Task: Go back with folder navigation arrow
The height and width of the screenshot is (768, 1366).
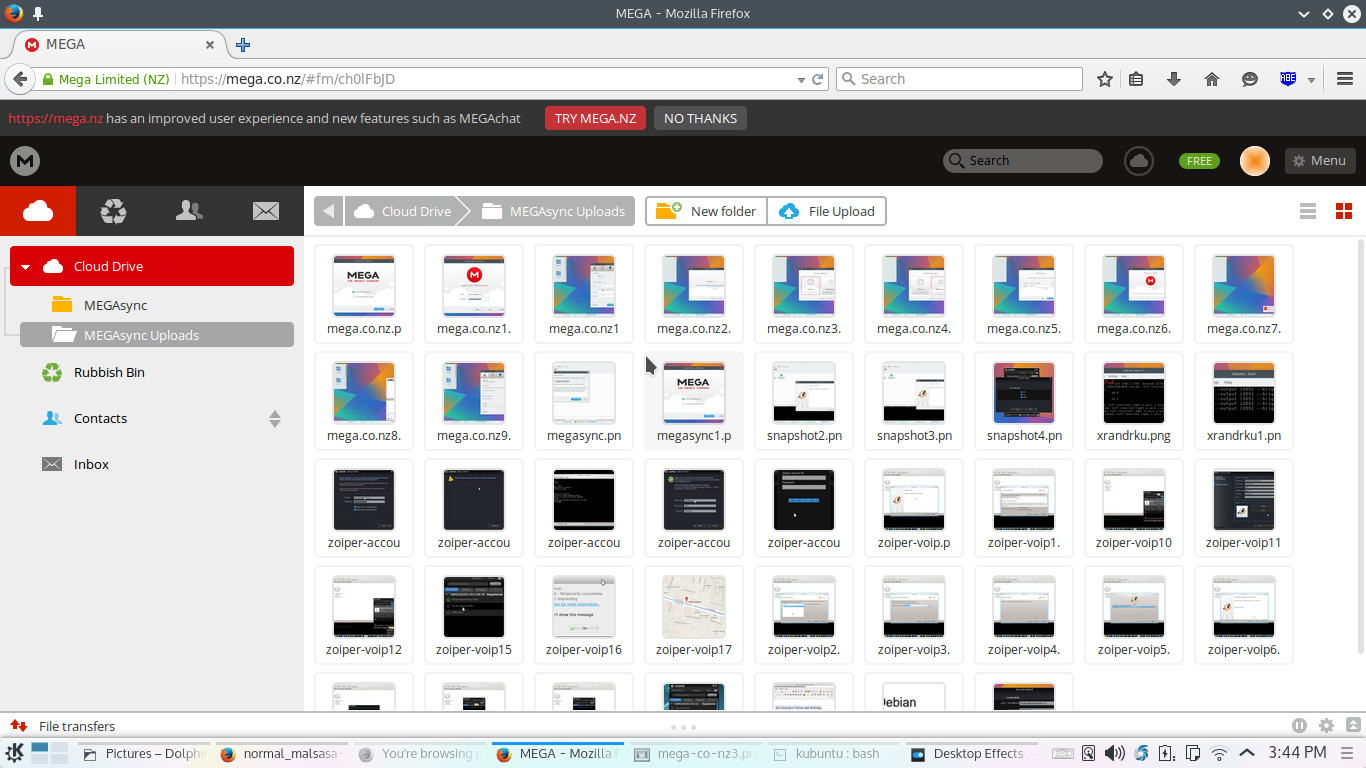Action: (x=329, y=211)
